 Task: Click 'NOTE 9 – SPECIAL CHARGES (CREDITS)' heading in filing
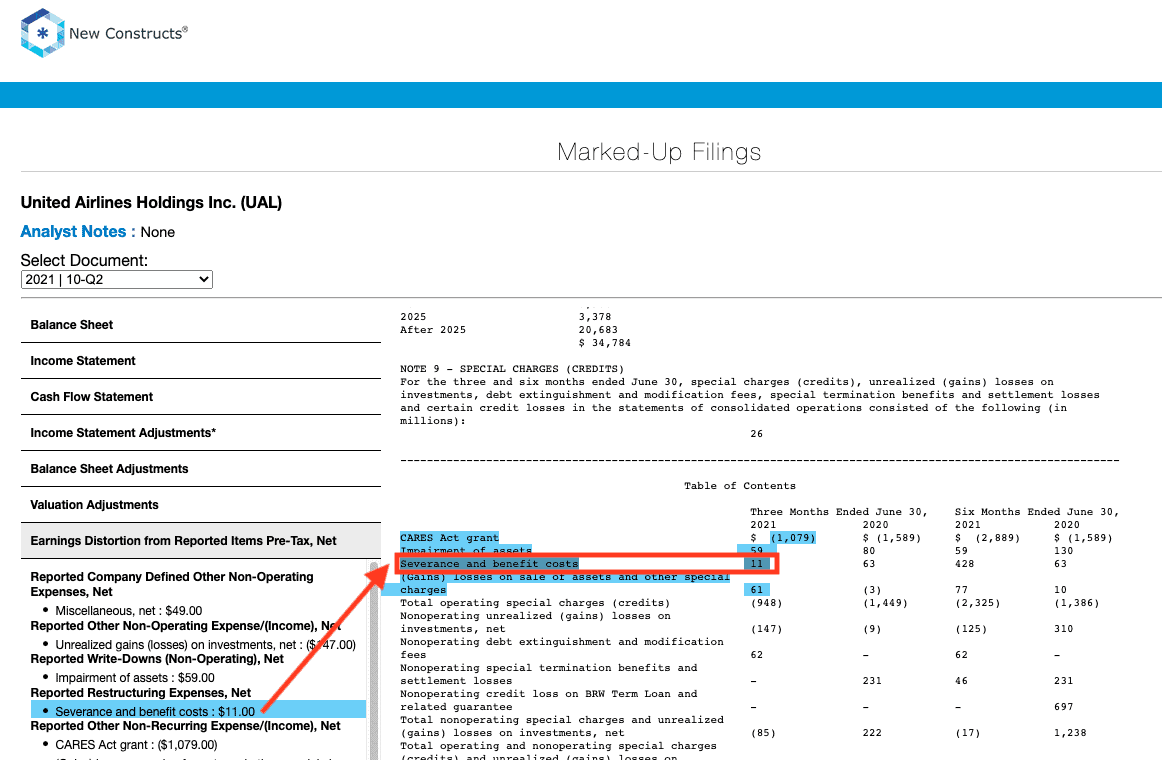(512, 369)
